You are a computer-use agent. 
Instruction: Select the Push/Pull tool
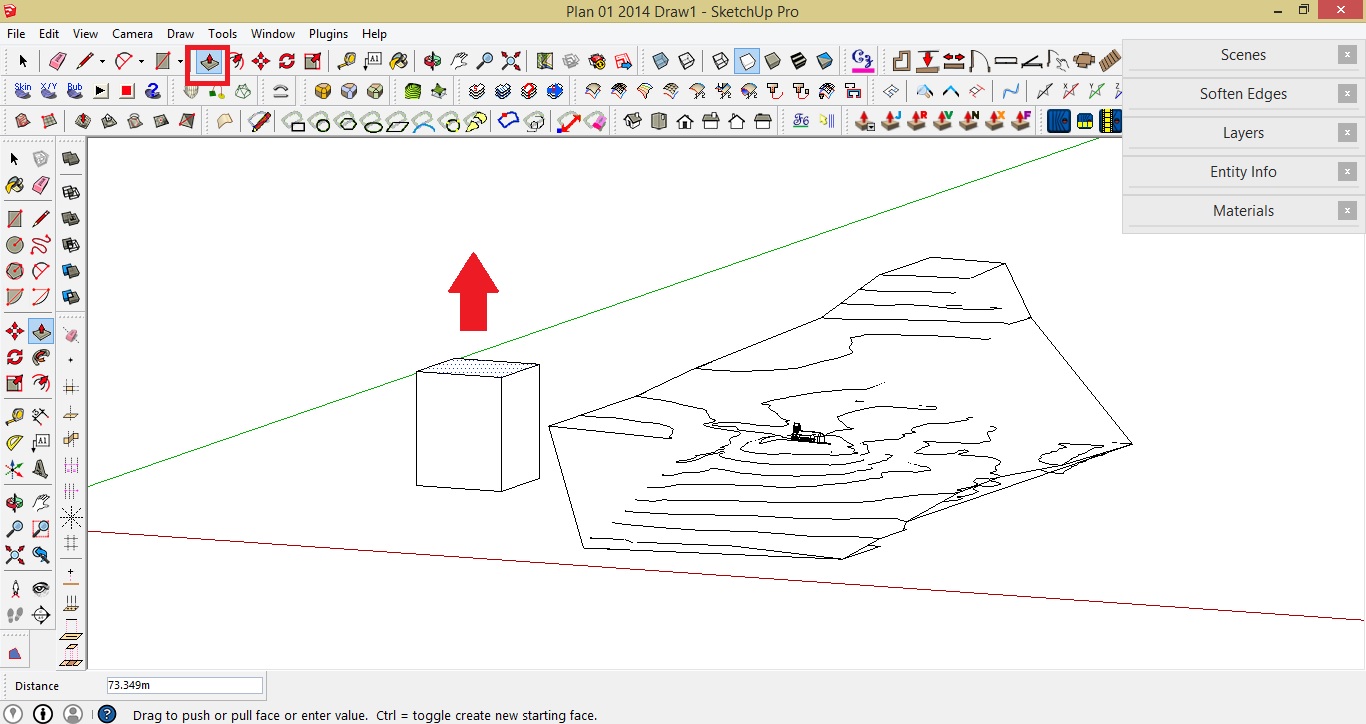pyautogui.click(x=208, y=60)
